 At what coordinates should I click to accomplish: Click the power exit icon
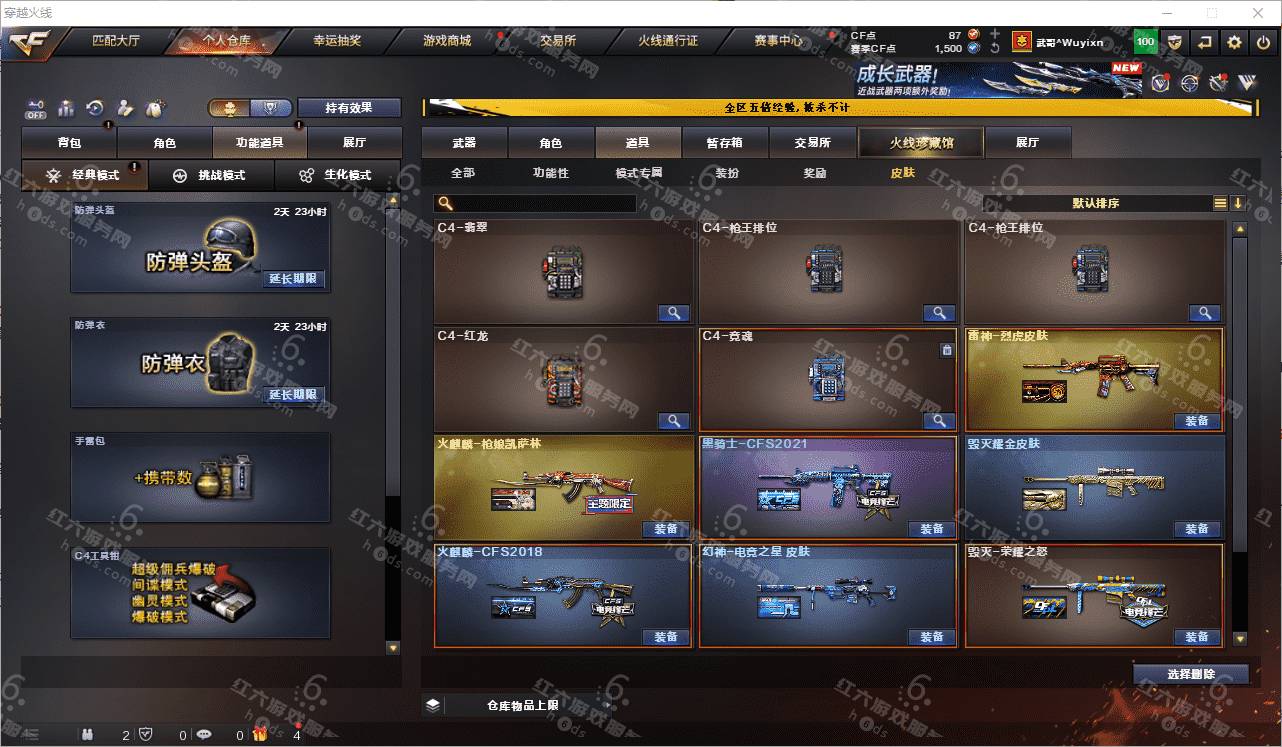1264,42
